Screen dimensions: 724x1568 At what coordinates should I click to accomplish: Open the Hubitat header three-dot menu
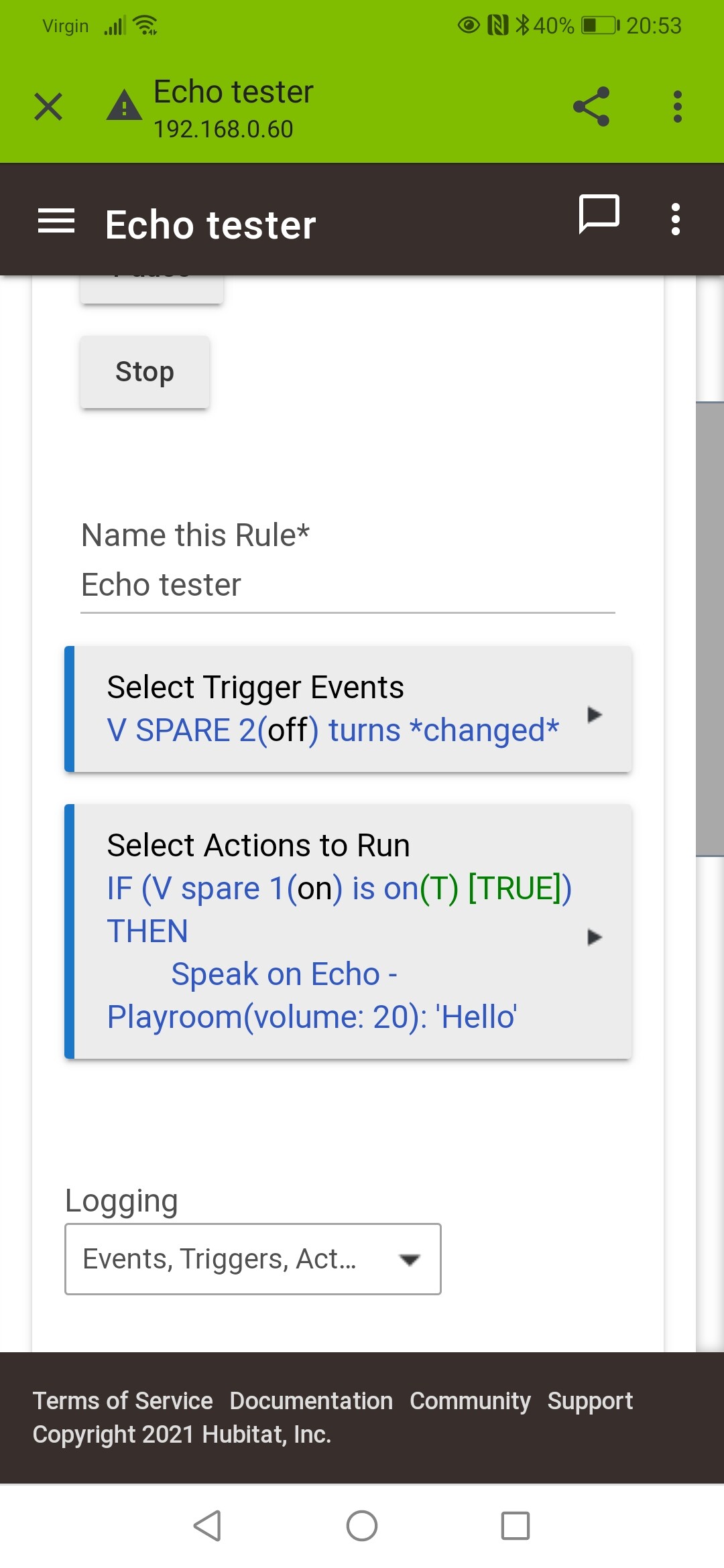point(676,219)
